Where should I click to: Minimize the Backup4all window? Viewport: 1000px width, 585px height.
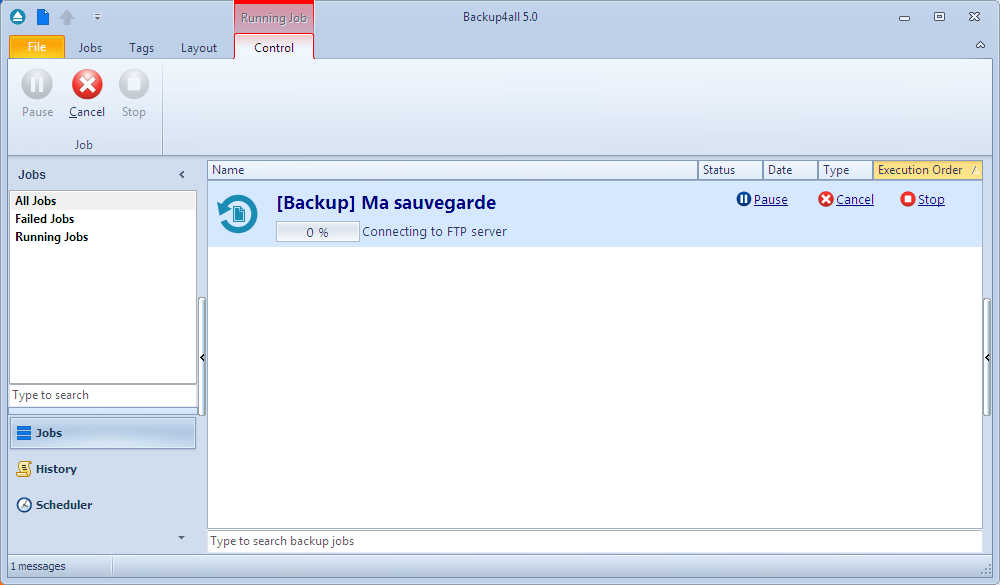point(904,17)
